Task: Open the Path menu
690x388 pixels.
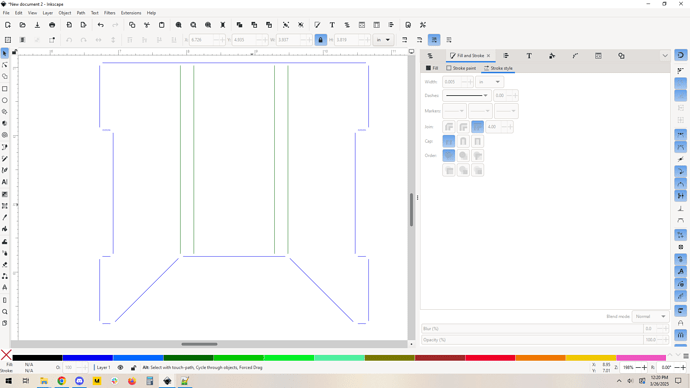Action: [81, 13]
